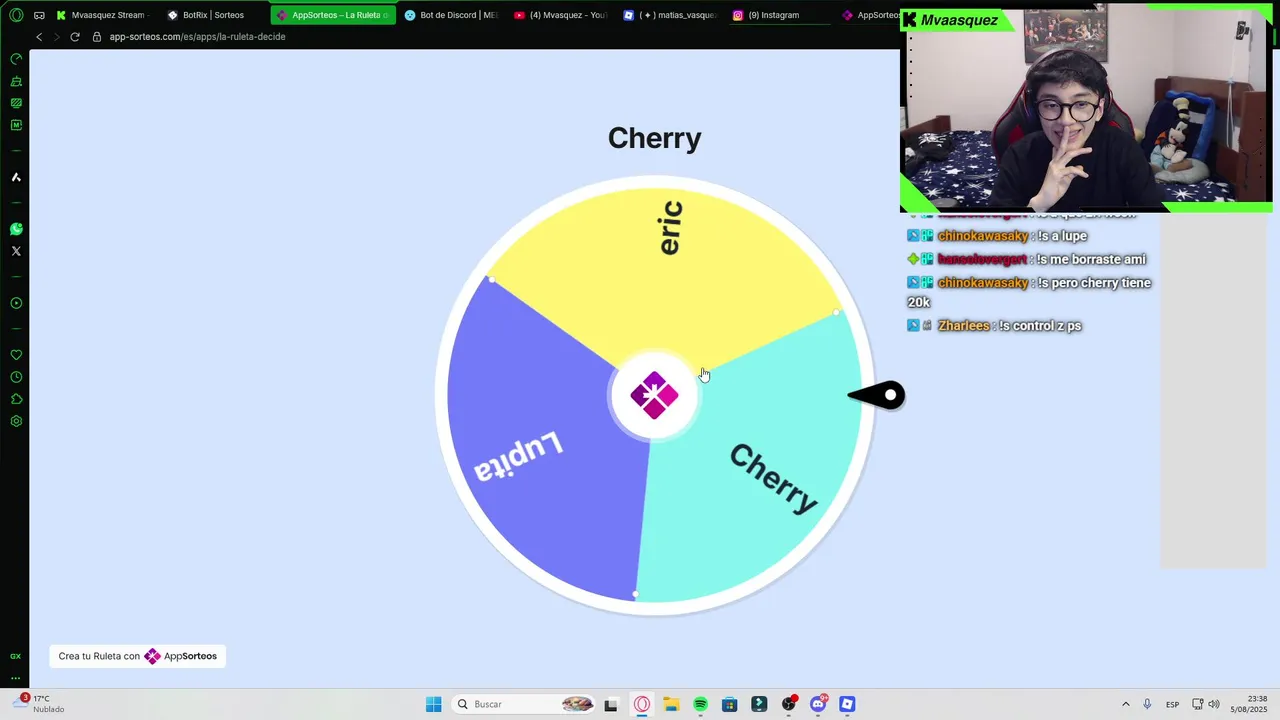Open Microsoft Store from taskbar

(x=730, y=704)
